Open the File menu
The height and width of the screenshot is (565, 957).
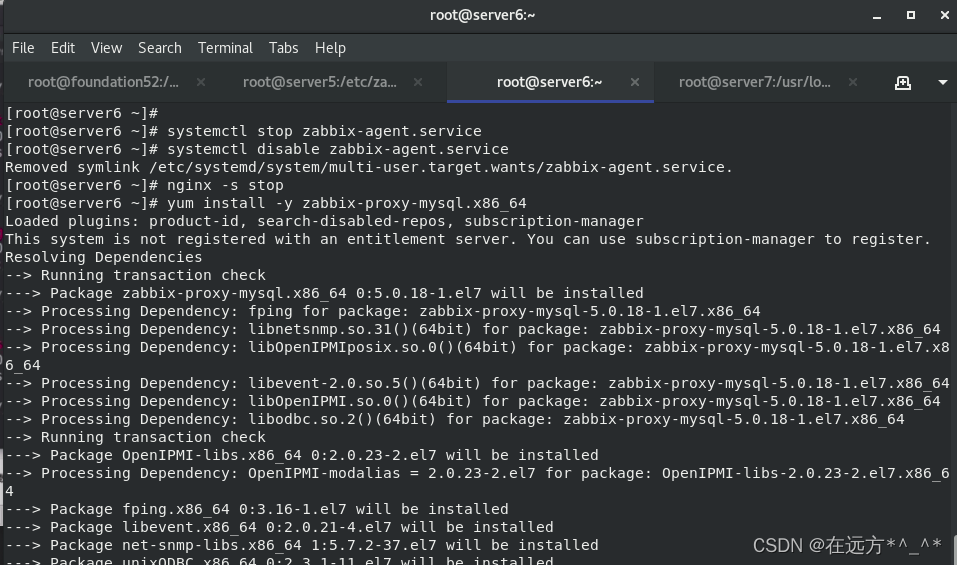(23, 48)
